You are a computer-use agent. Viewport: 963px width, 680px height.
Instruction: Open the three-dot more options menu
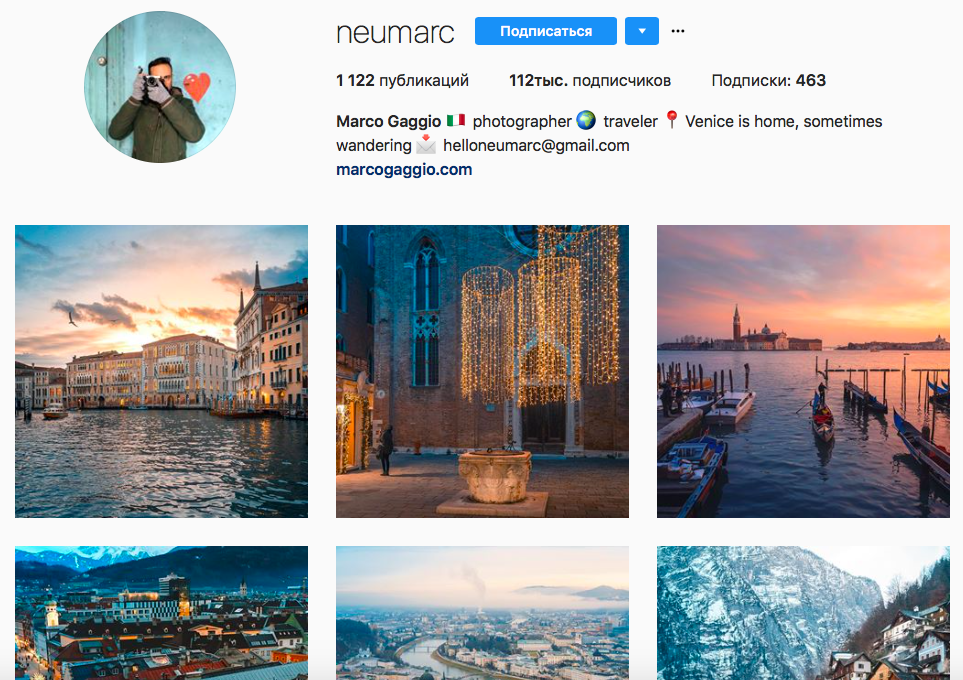(x=678, y=31)
